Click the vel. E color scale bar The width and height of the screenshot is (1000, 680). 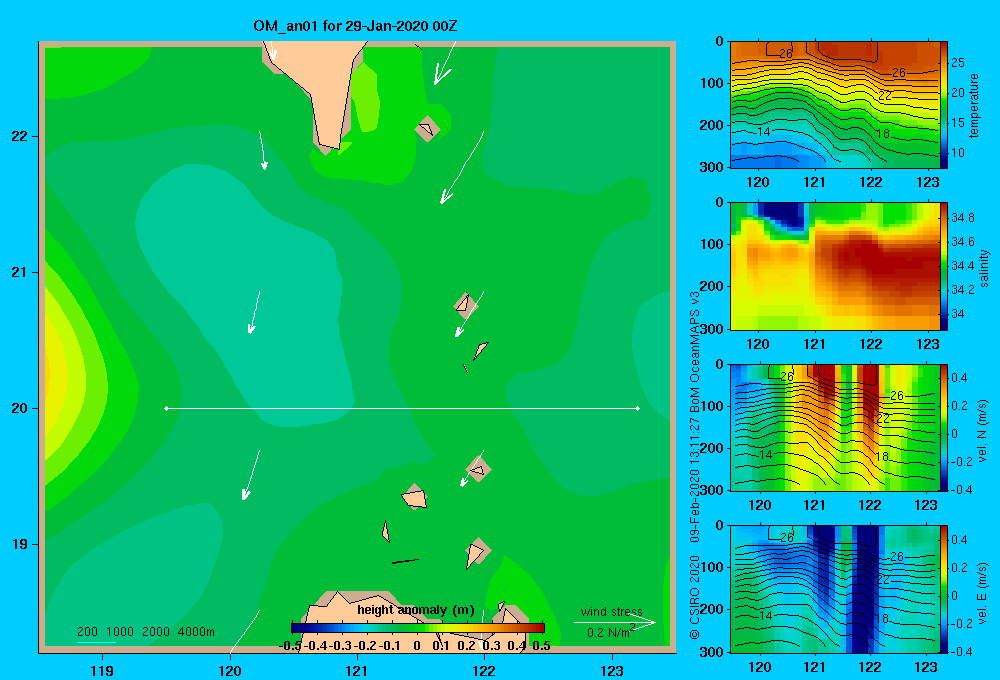pyautogui.click(x=944, y=589)
